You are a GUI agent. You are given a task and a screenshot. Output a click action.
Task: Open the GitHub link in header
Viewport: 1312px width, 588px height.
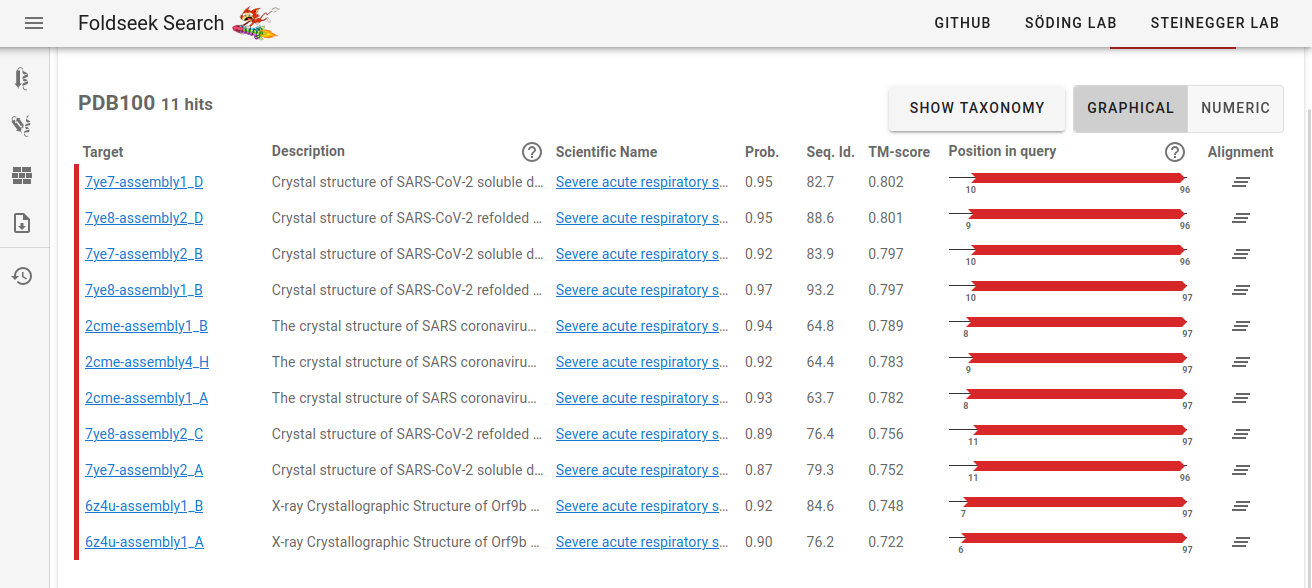[962, 23]
